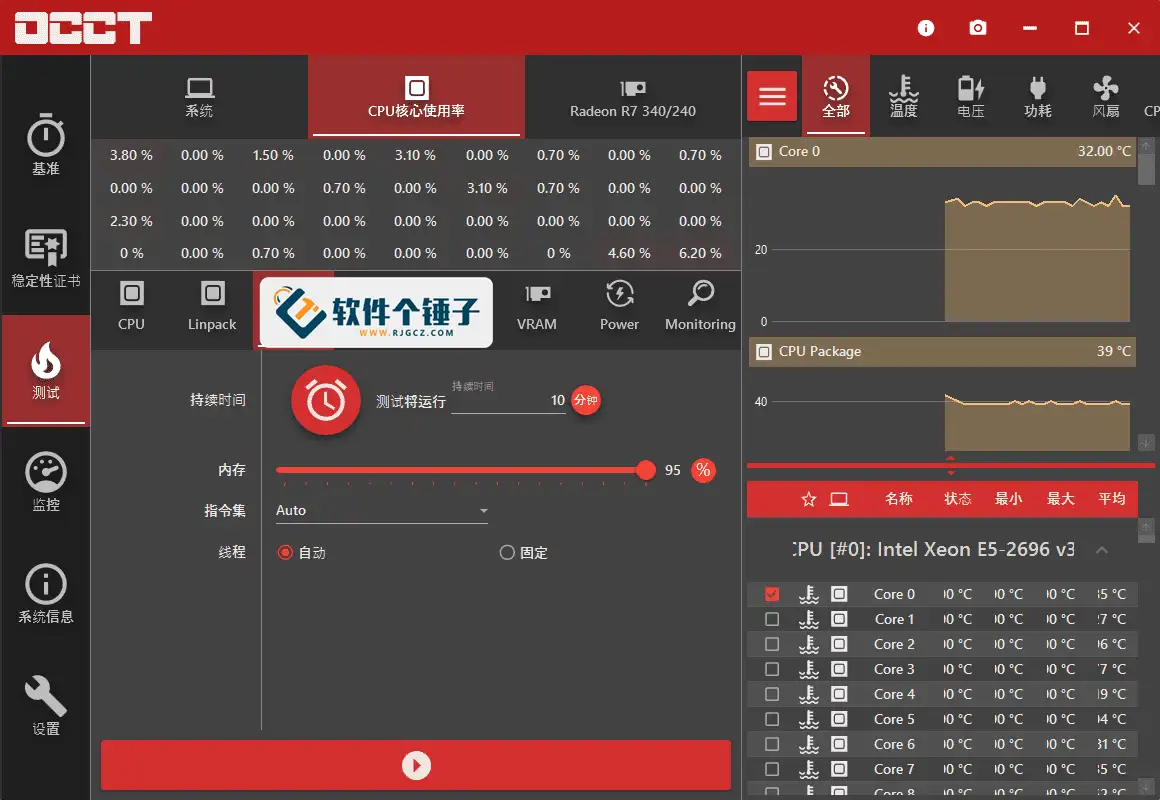
Task: Sort by the 最小 column header
Action: coord(1008,500)
